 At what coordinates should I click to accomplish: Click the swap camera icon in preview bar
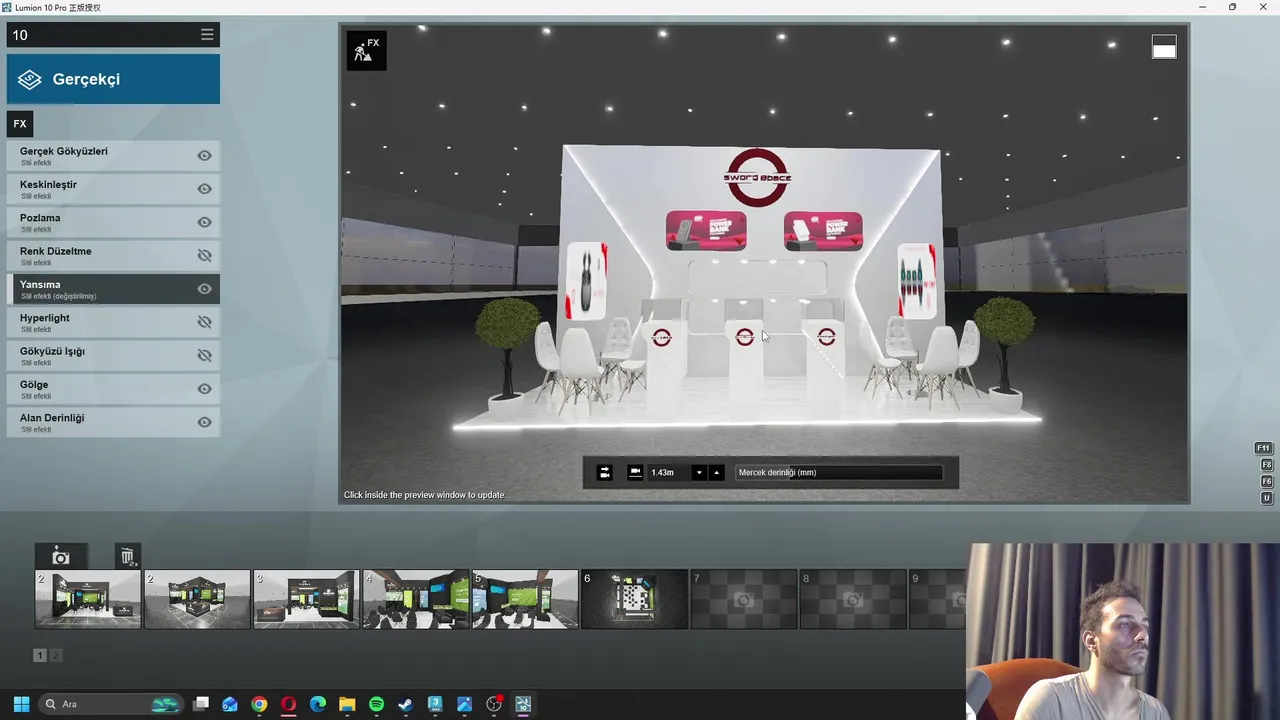(604, 473)
